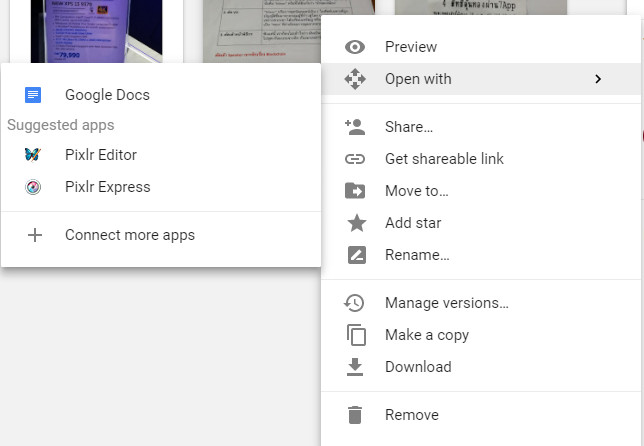Click the Make a copy icon
This screenshot has height=446, width=644.
[x=356, y=335]
